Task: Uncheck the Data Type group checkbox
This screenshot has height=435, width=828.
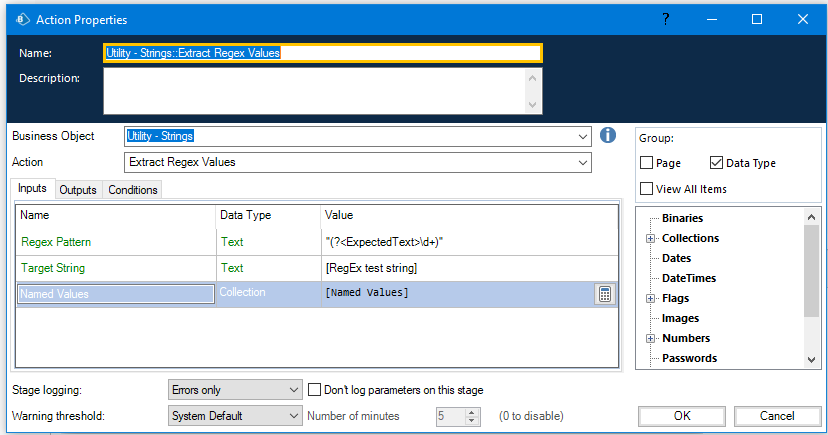Action: pos(716,163)
